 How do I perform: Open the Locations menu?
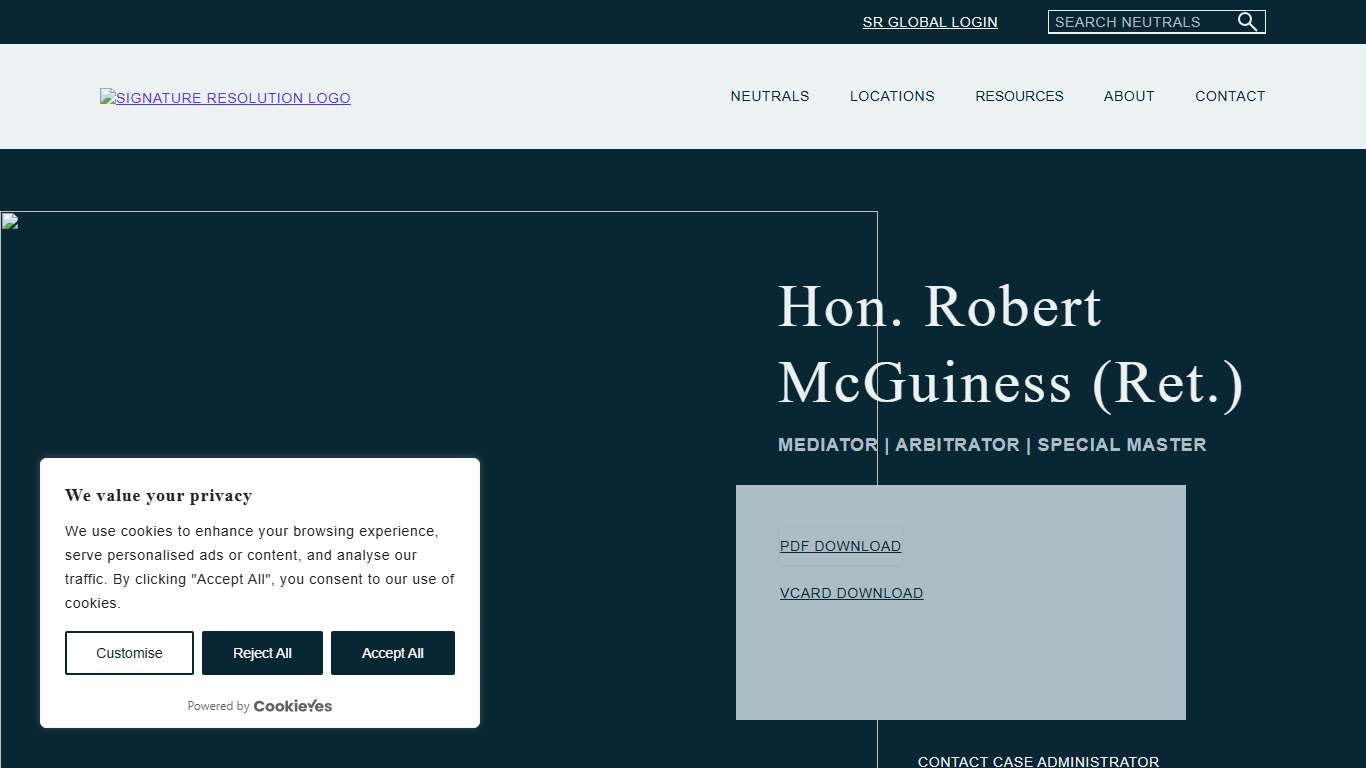pyautogui.click(x=891, y=96)
